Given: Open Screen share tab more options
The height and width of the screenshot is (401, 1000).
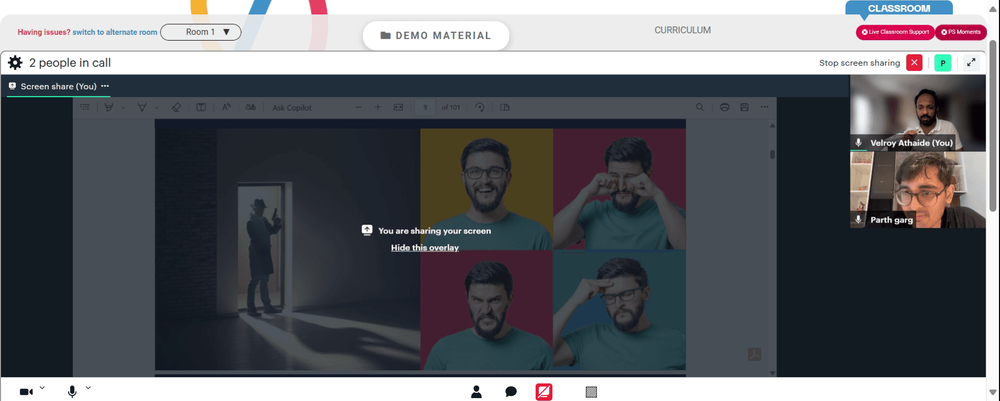Looking at the screenshot, I should pyautogui.click(x=105, y=86).
